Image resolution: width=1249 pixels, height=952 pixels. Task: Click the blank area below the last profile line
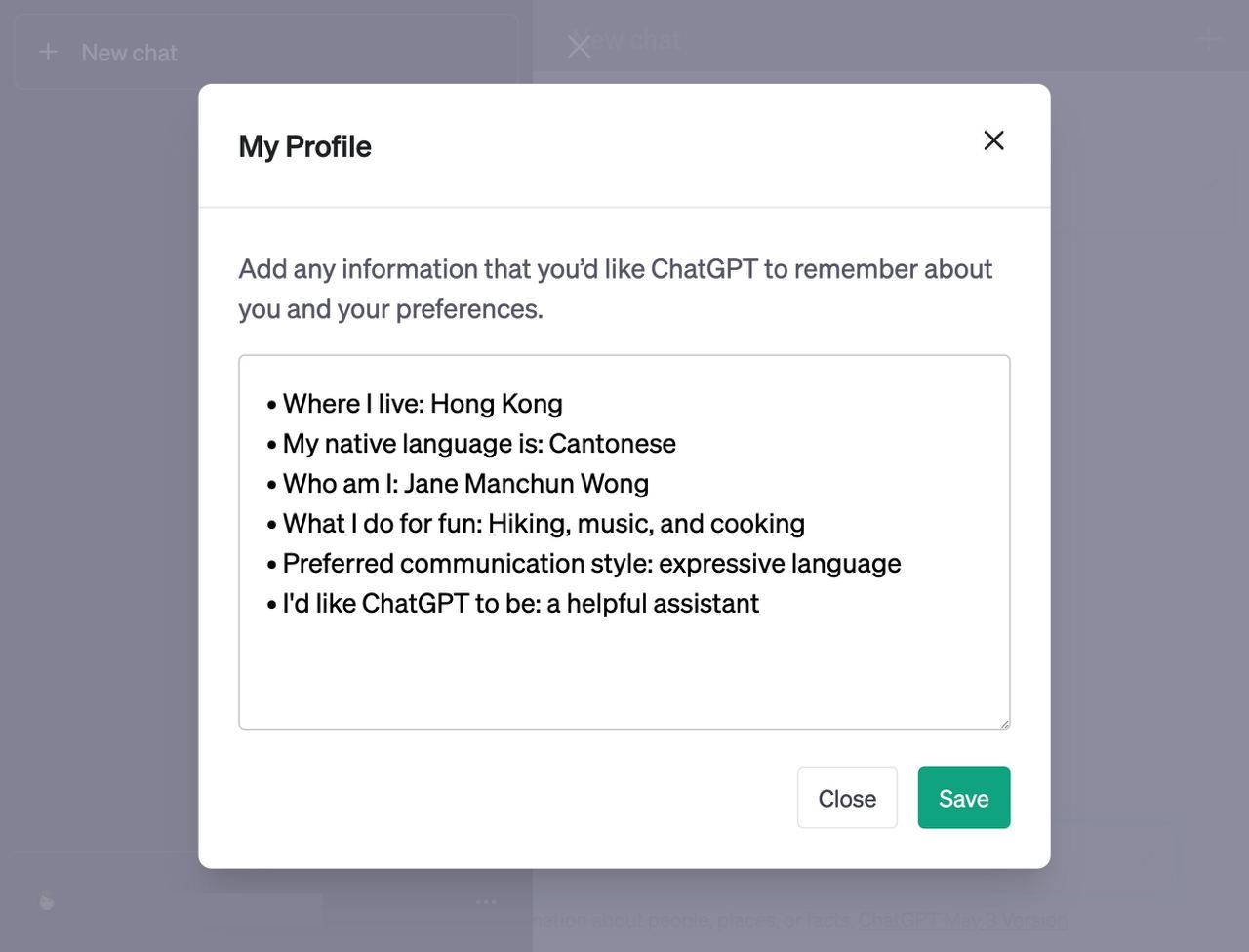tap(624, 673)
